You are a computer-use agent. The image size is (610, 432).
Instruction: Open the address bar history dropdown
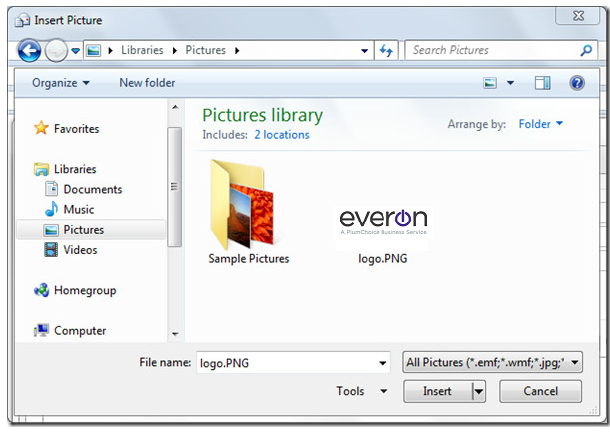pos(365,51)
